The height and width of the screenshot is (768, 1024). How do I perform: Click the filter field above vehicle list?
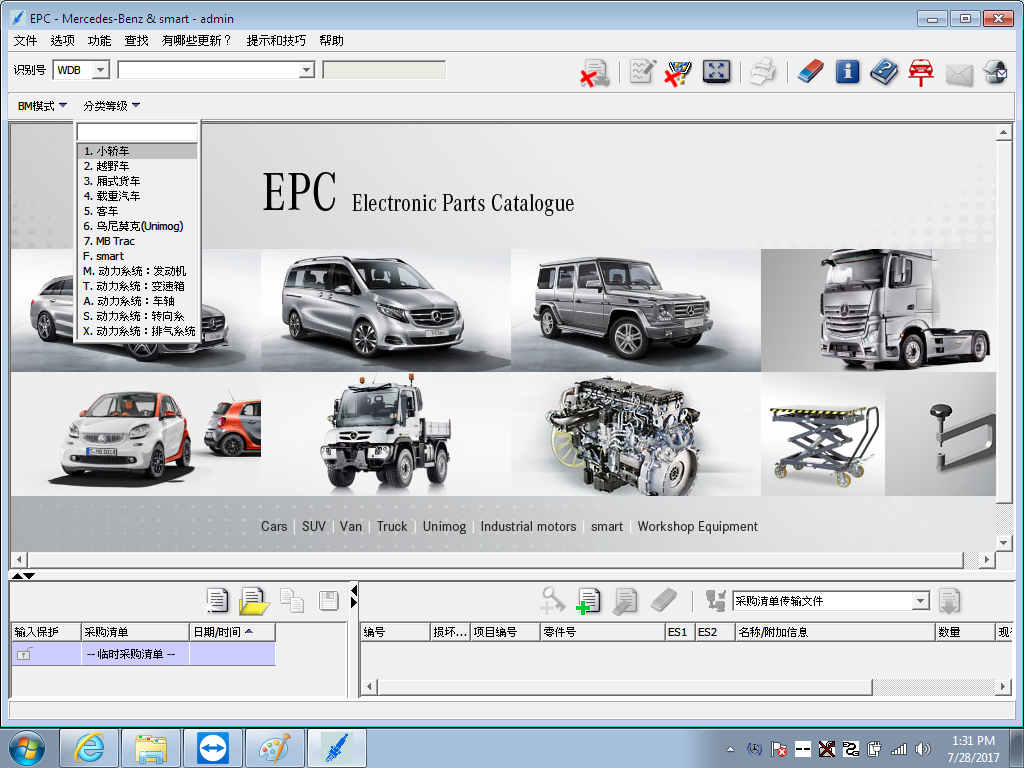(137, 133)
